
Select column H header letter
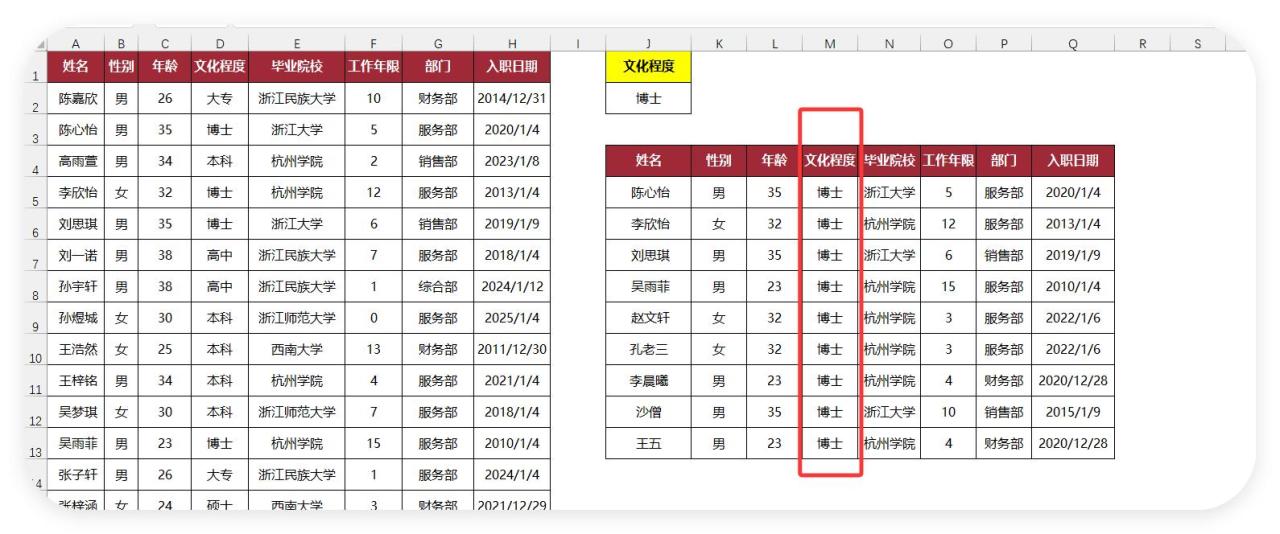coord(513,44)
